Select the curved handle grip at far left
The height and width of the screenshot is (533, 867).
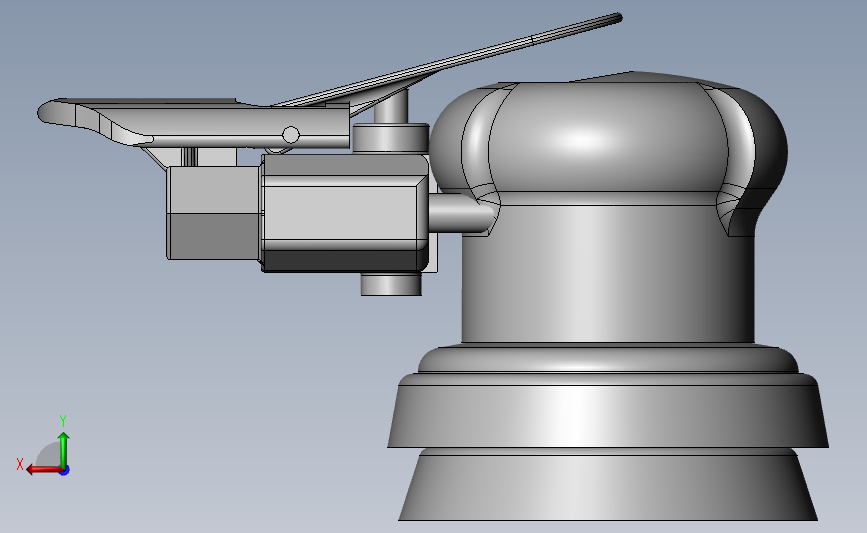(94, 121)
